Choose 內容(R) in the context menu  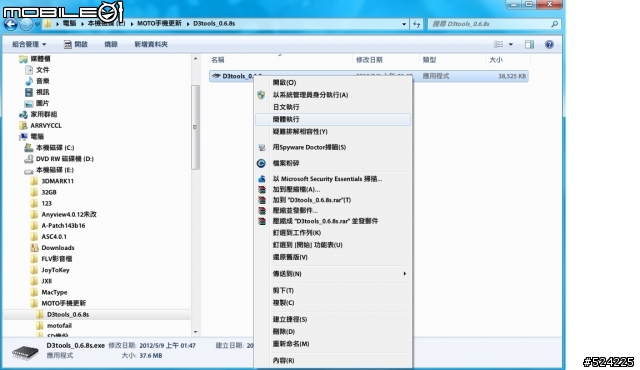tap(333, 360)
